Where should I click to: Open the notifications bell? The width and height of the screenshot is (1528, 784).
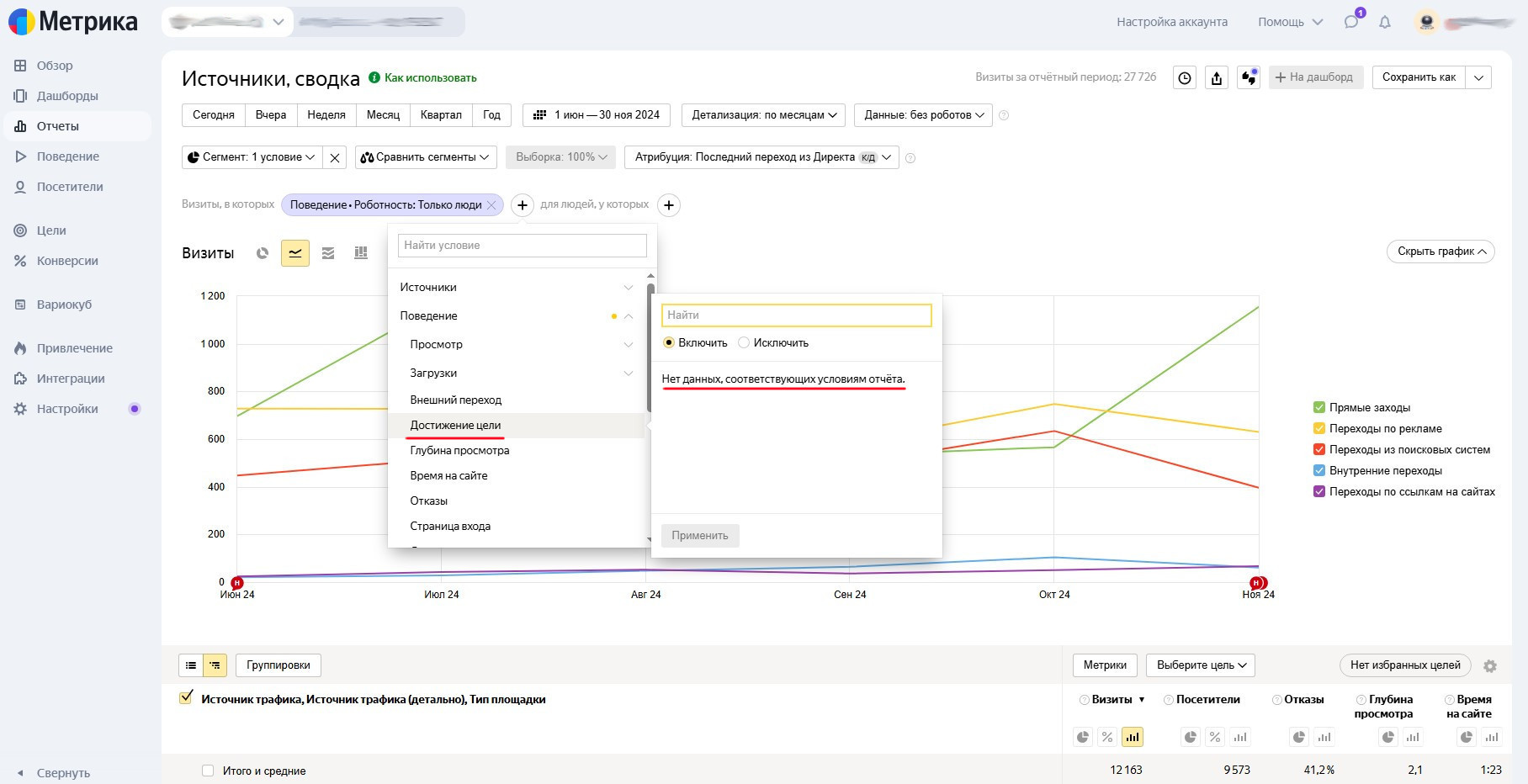1385,23
